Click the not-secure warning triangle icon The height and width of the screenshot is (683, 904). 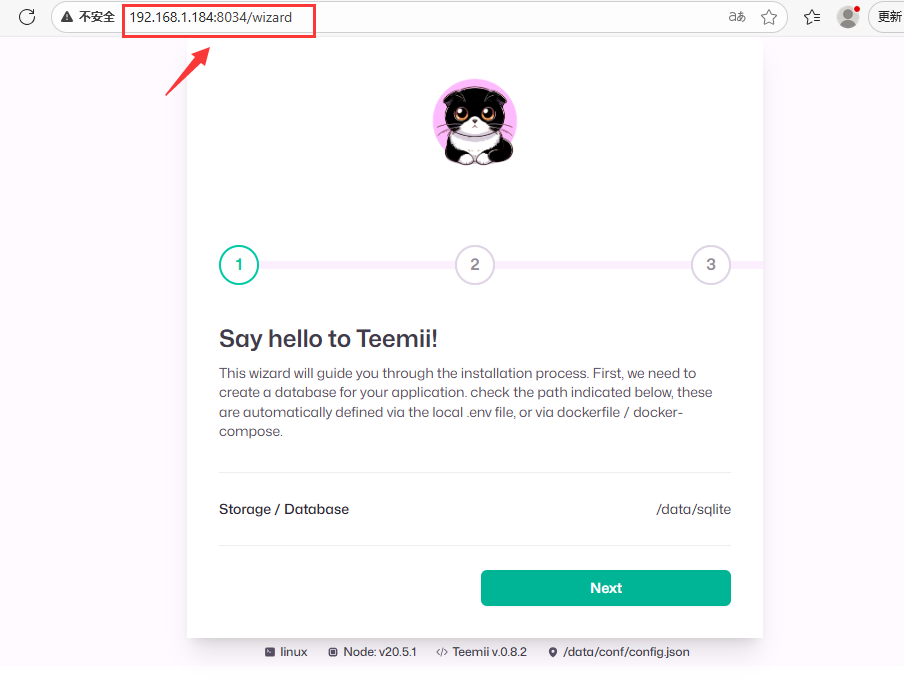tap(67, 17)
